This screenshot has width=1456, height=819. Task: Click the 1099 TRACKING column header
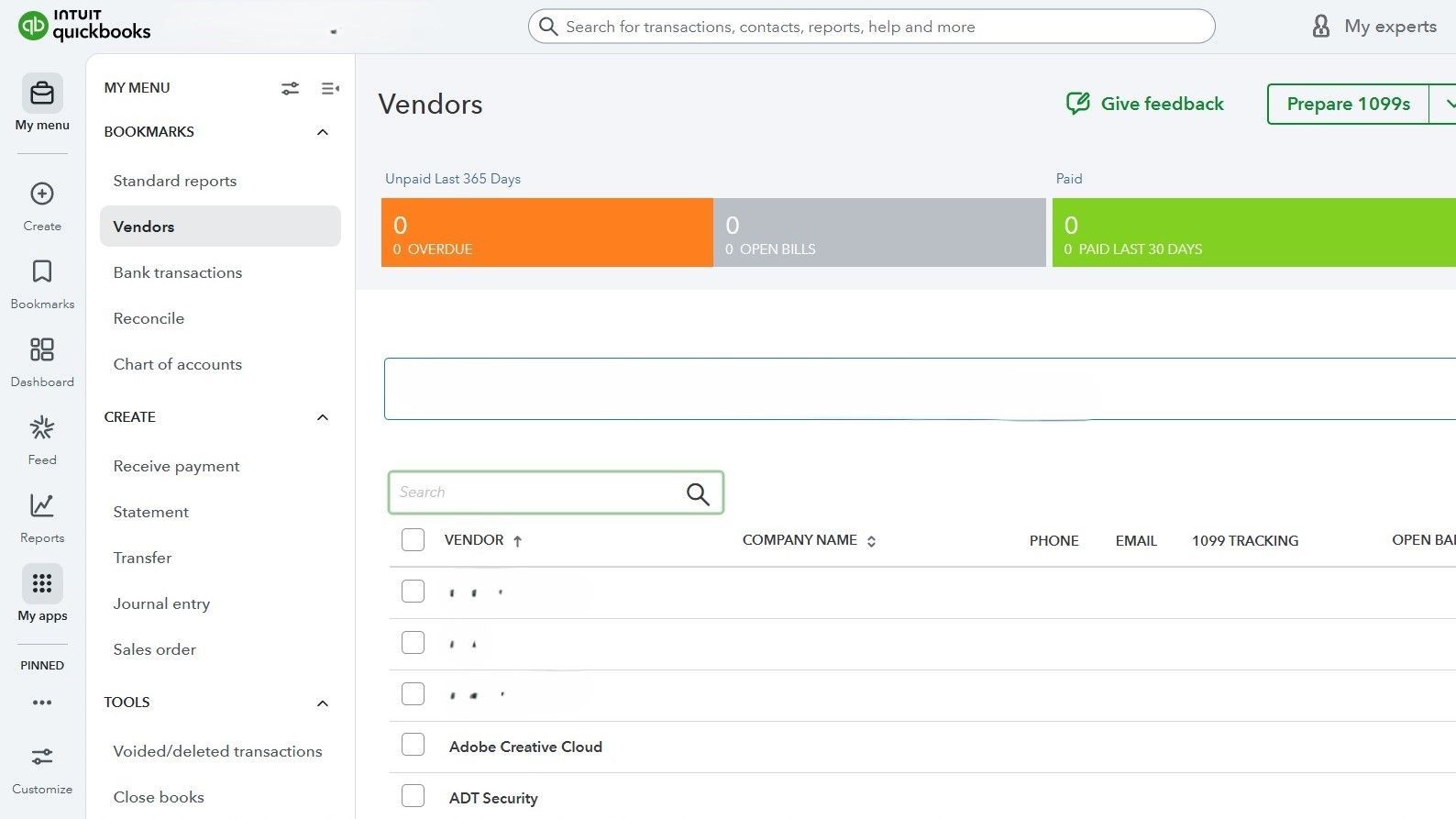[1245, 541]
